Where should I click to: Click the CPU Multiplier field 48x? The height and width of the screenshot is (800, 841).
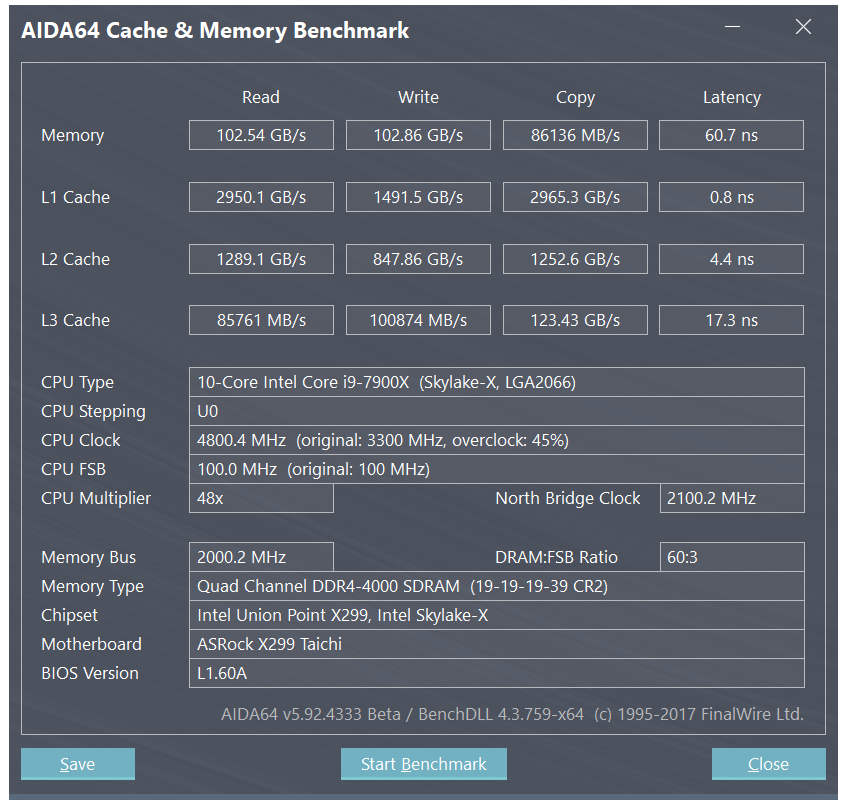point(261,498)
